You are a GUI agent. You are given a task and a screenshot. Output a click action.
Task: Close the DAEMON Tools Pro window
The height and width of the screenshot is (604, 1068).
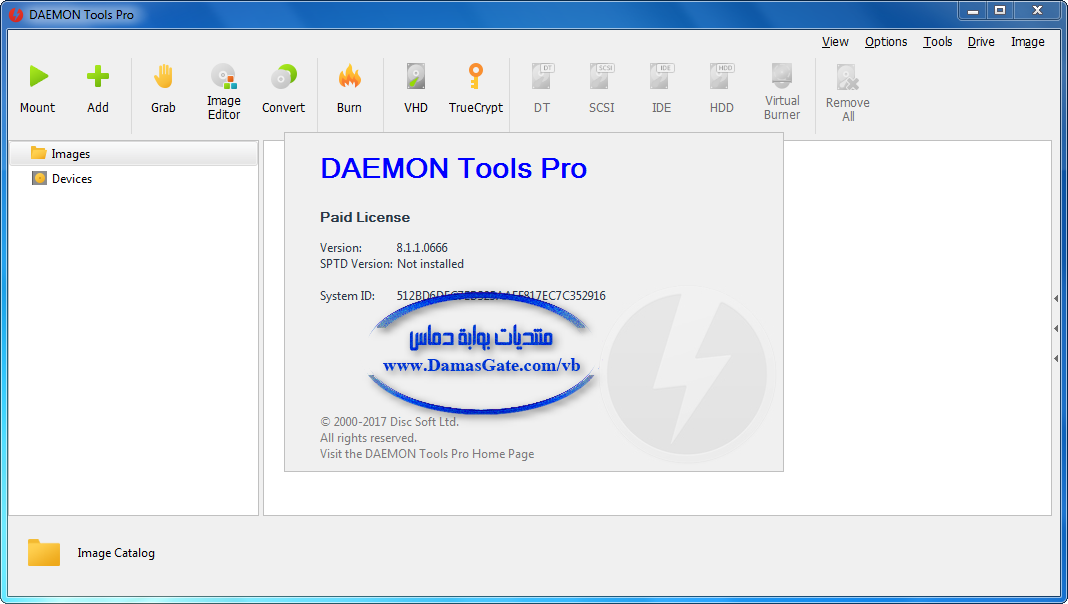[1037, 11]
